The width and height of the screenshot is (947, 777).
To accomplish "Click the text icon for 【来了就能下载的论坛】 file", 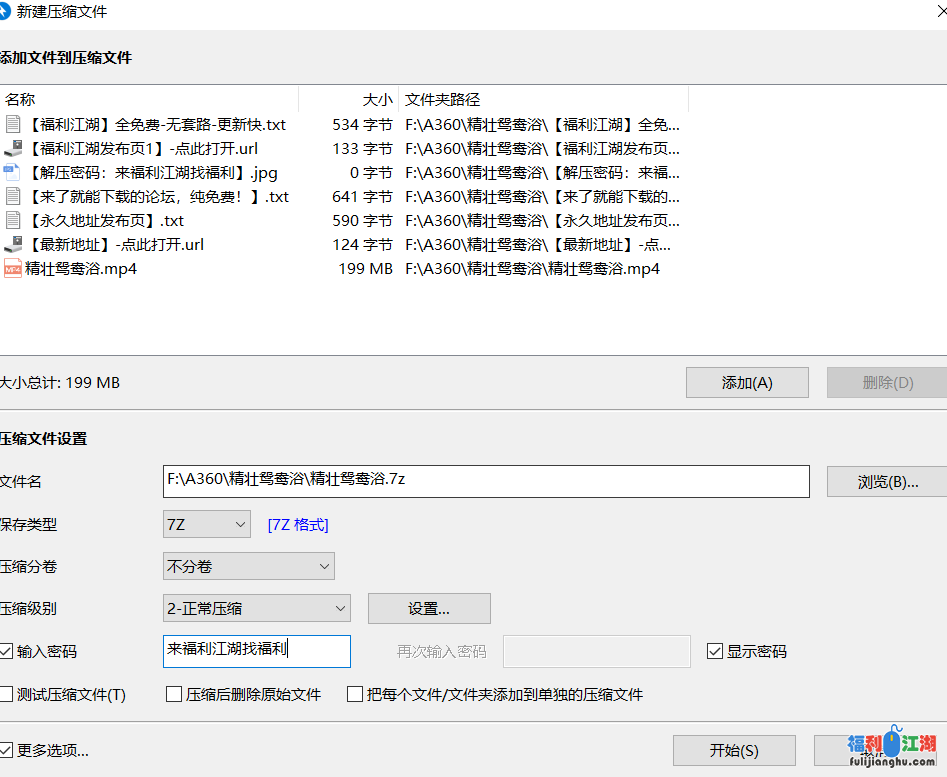I will [x=13, y=197].
